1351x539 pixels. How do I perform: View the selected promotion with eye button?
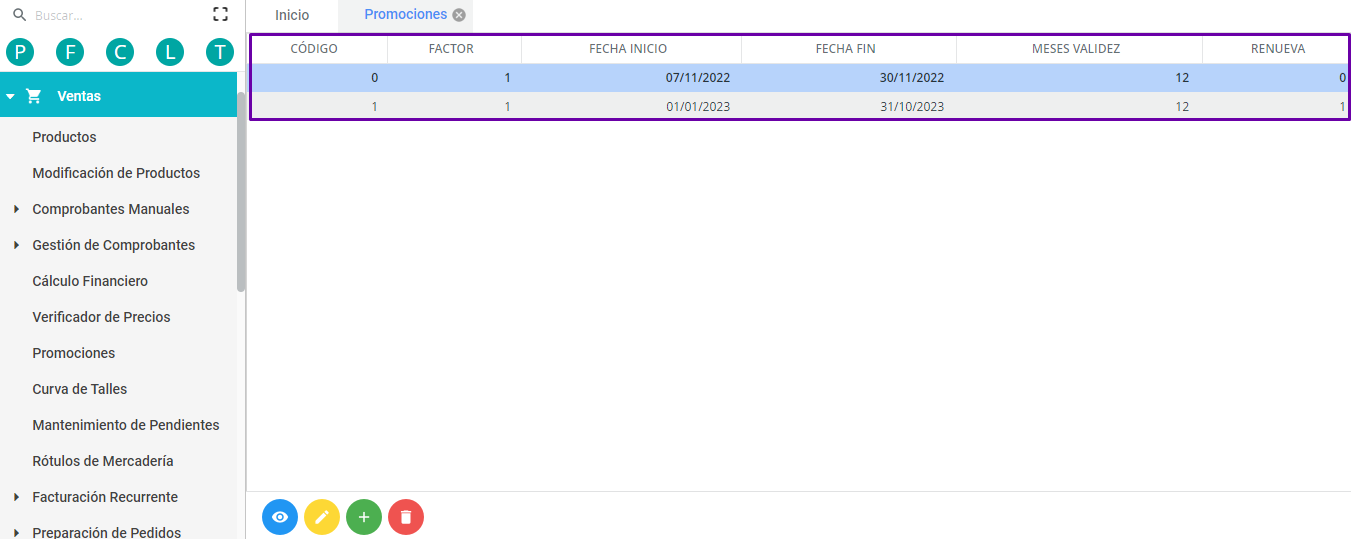(280, 517)
